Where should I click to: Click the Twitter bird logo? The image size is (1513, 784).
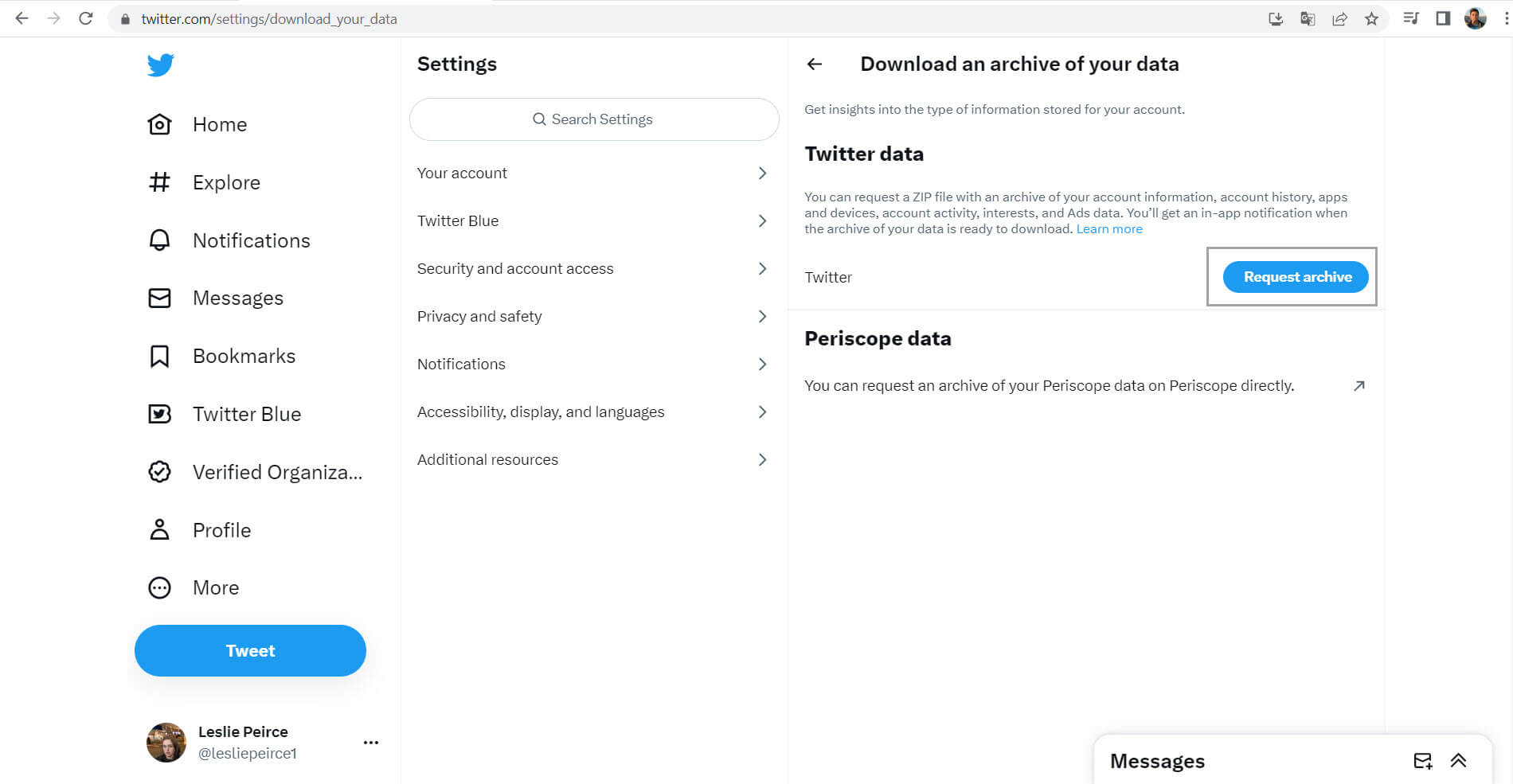pyautogui.click(x=160, y=64)
